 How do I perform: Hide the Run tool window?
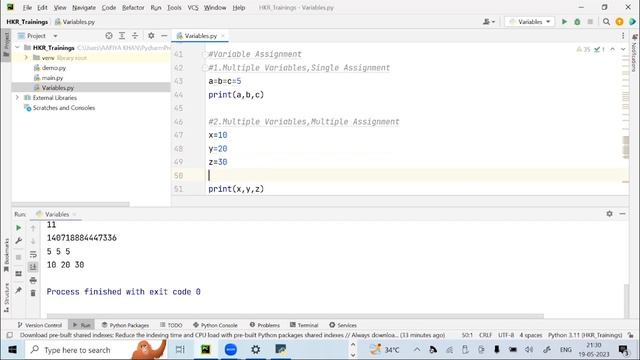click(x=622, y=214)
